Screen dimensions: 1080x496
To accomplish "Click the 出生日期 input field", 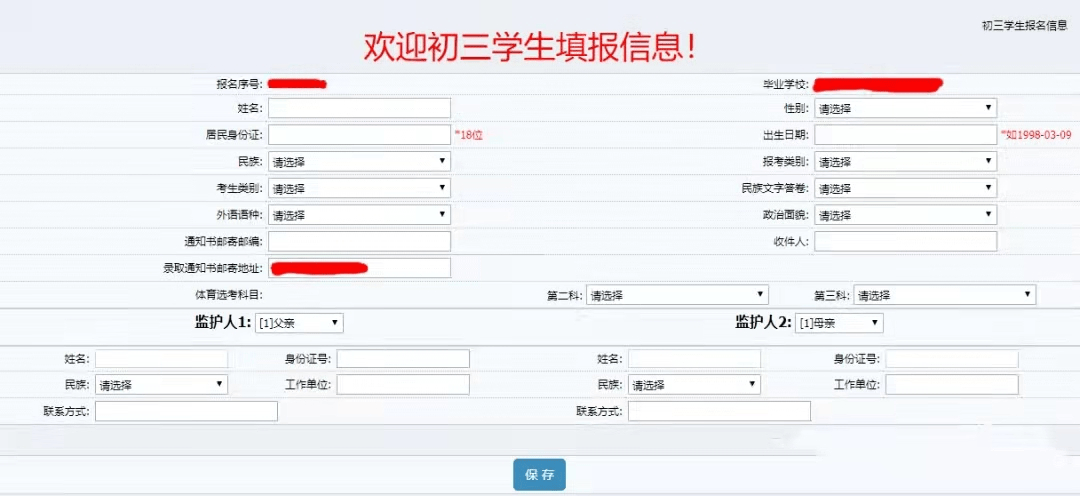I will tap(905, 134).
